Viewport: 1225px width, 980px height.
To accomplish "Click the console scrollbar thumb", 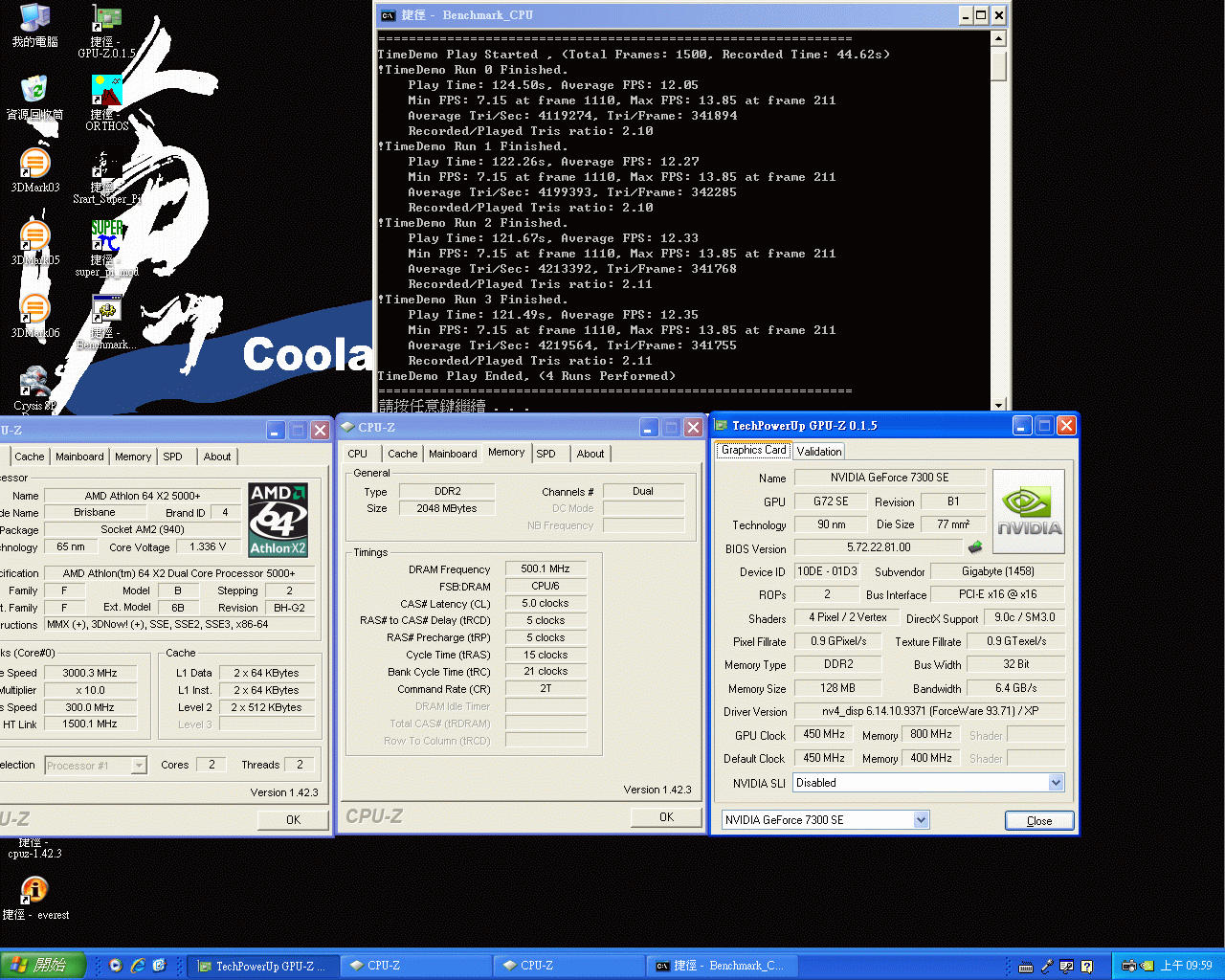I will click(x=998, y=64).
